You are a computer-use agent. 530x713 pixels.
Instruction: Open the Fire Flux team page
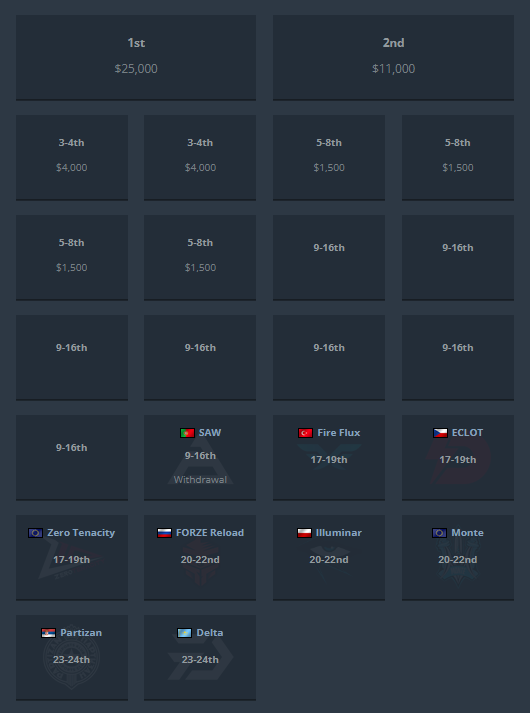(x=339, y=432)
